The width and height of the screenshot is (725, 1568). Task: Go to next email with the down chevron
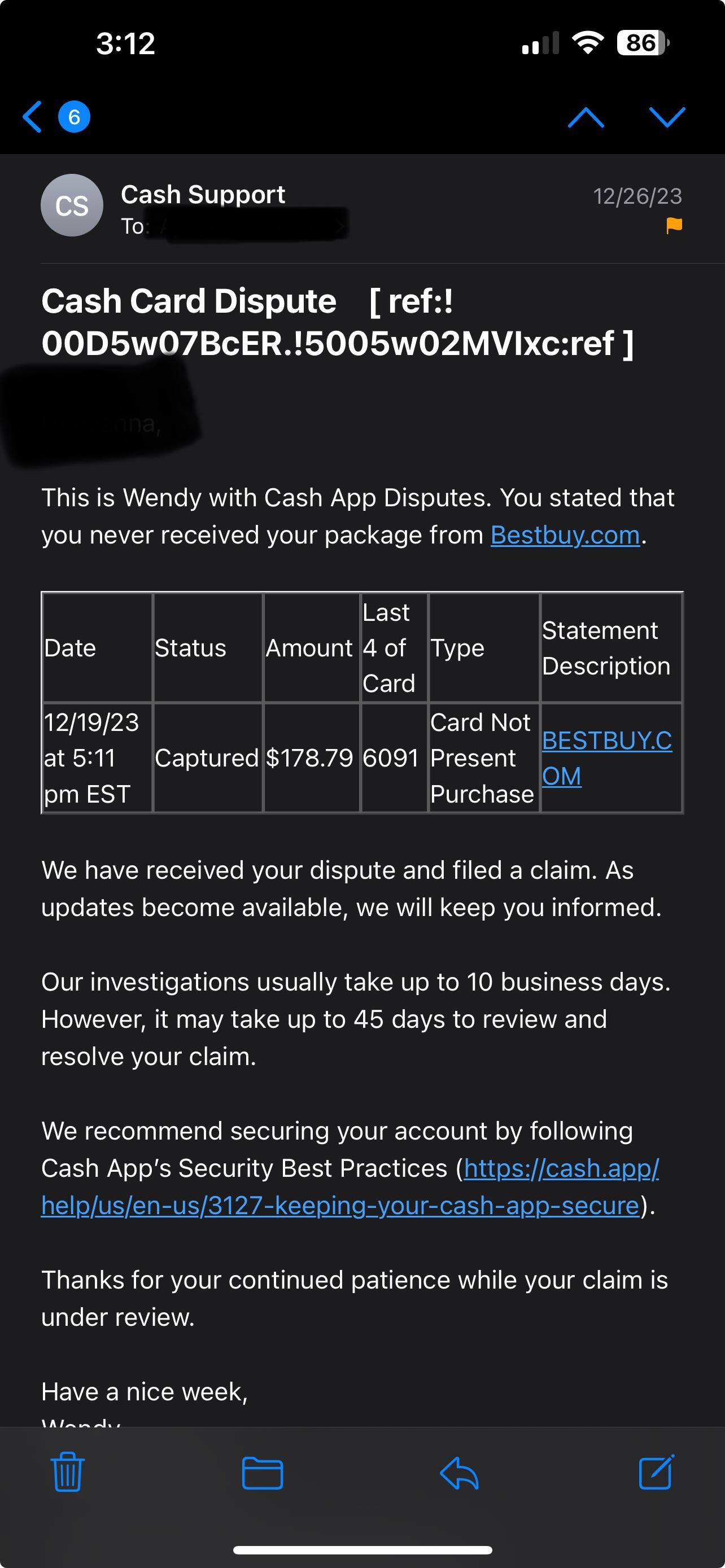(667, 117)
